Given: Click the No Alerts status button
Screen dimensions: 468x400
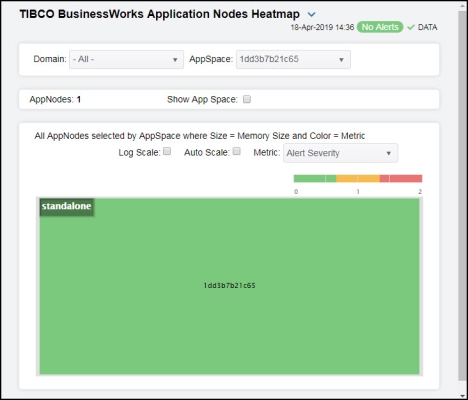Looking at the screenshot, I should [x=380, y=27].
